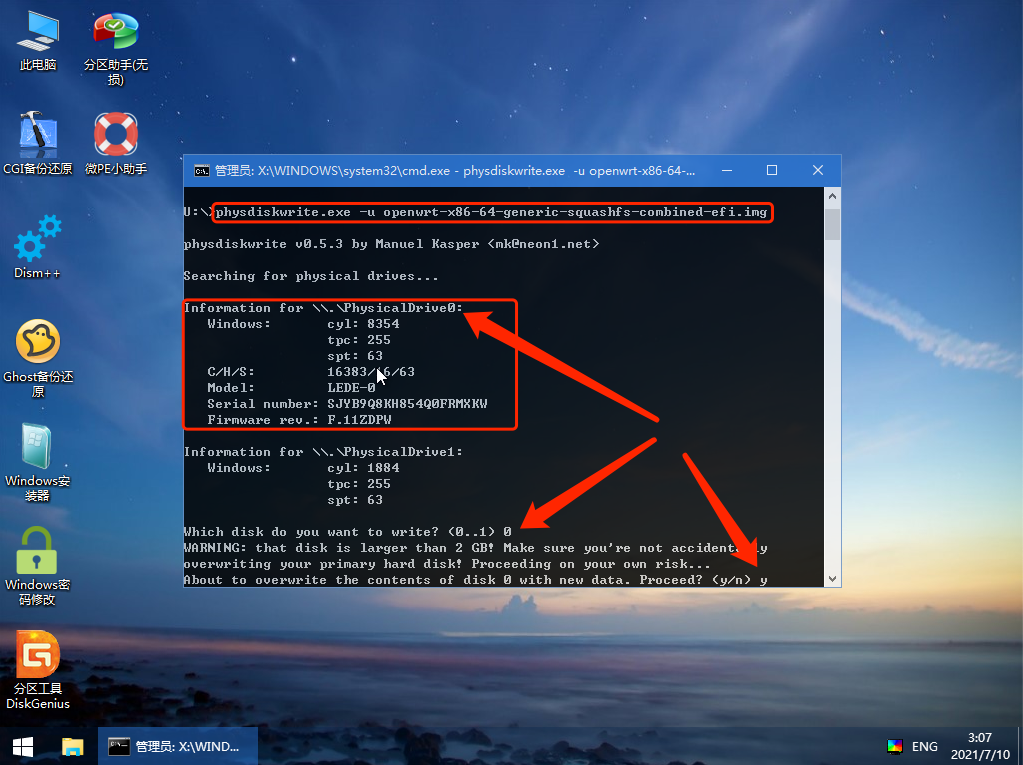
Task: Switch input language via ENG indicator
Action: click(924, 747)
